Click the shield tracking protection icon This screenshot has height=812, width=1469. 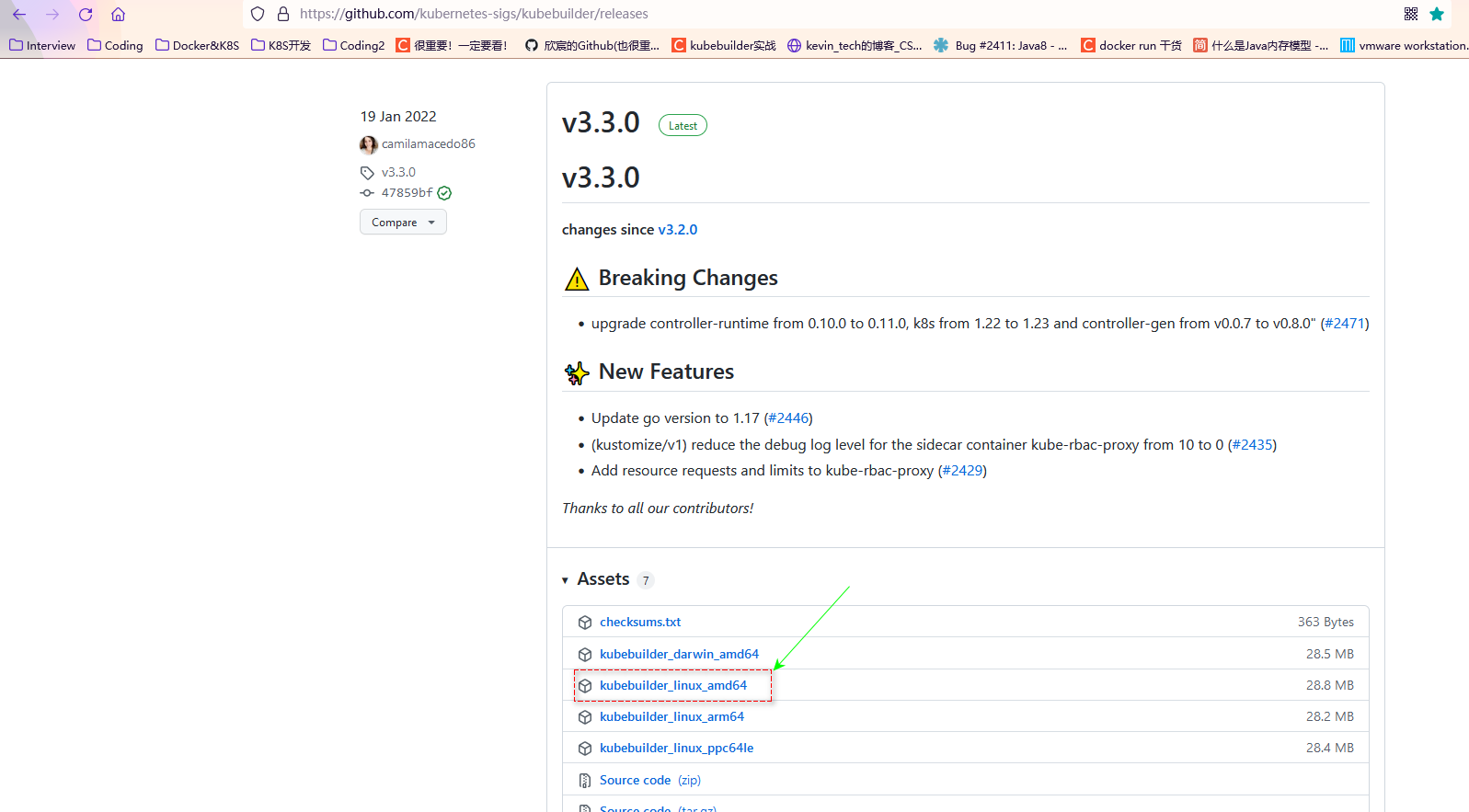point(258,14)
